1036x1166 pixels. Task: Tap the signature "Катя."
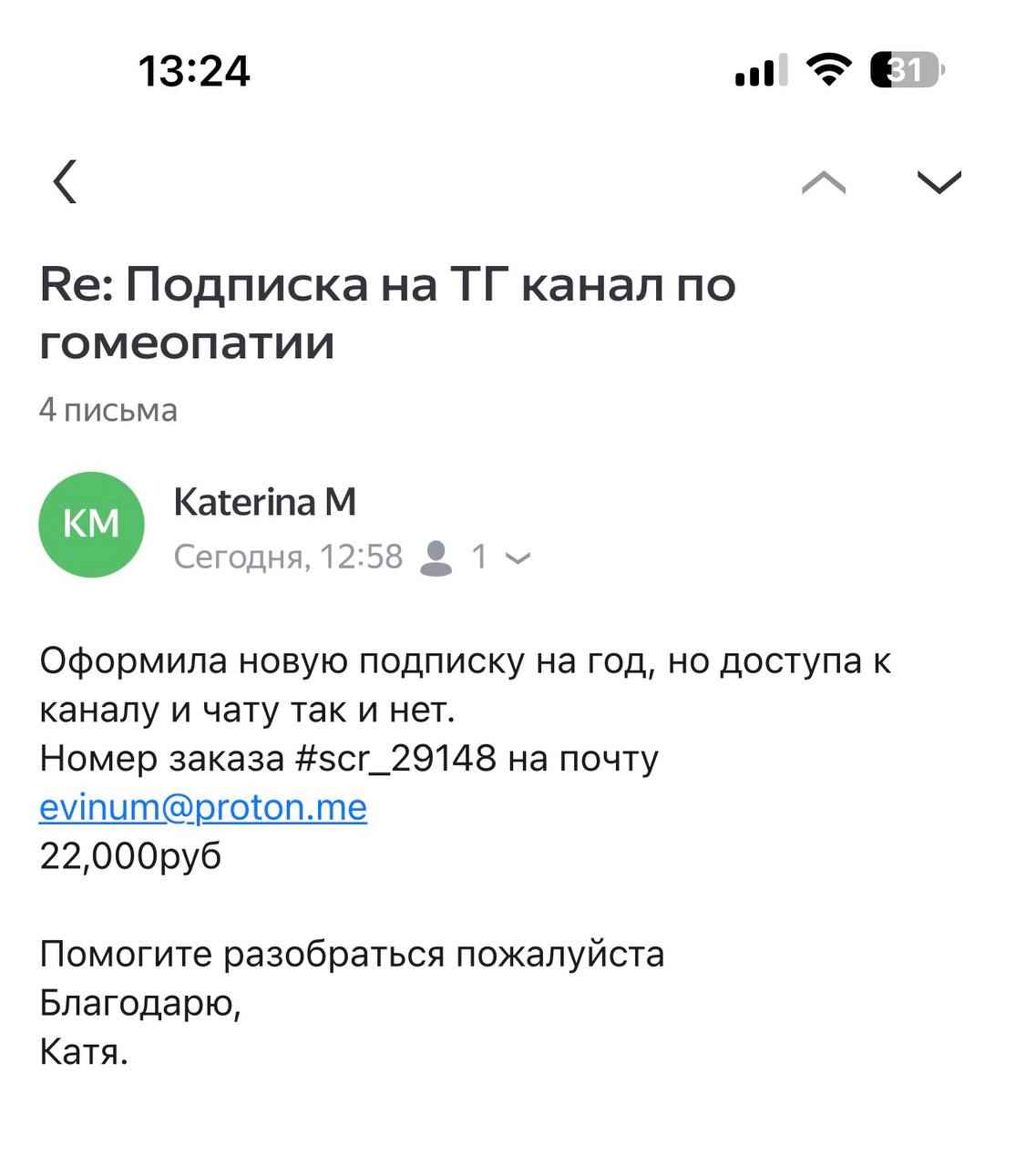click(x=84, y=1052)
